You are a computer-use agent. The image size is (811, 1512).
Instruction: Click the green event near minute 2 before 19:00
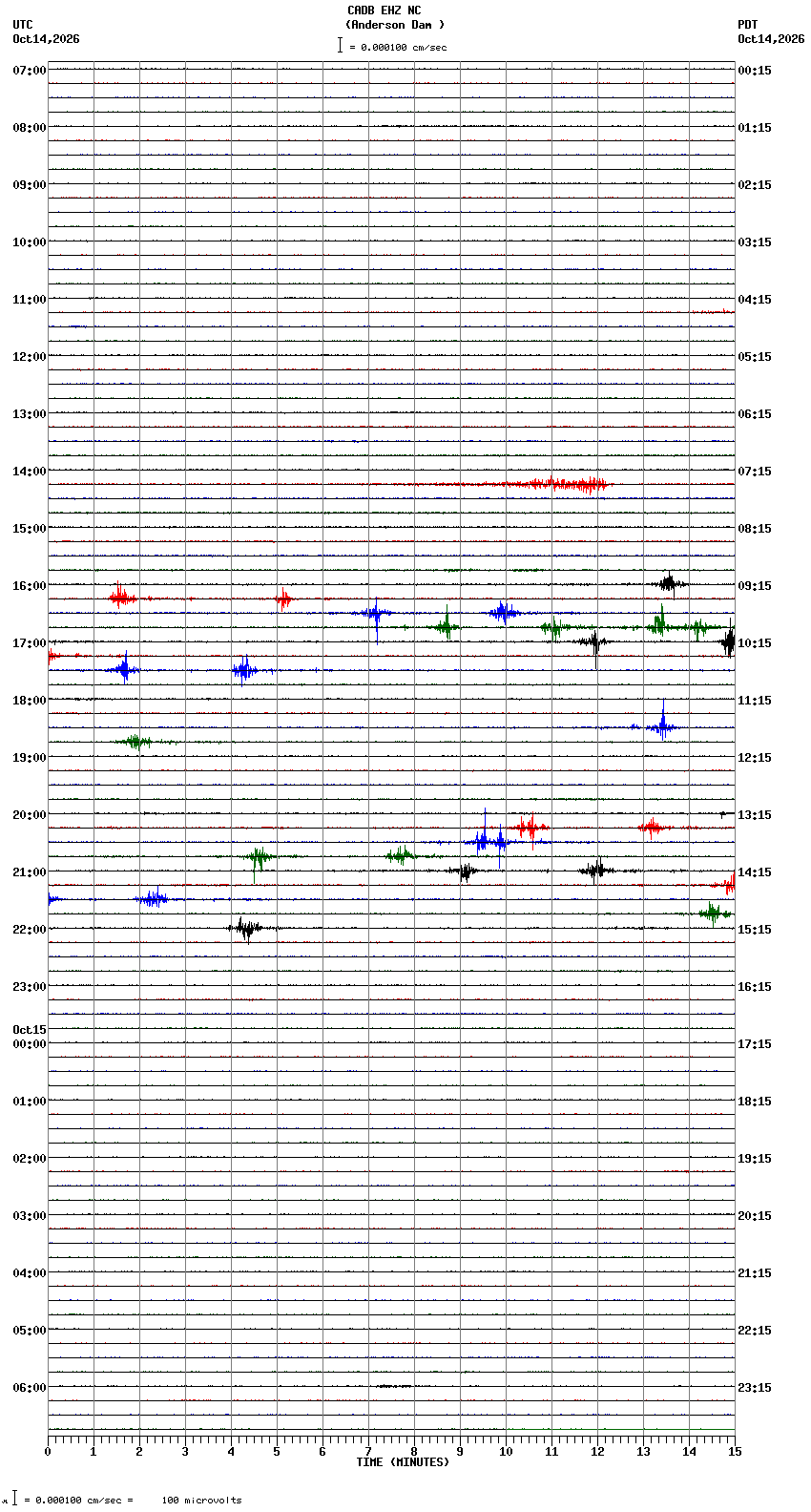pos(136,741)
